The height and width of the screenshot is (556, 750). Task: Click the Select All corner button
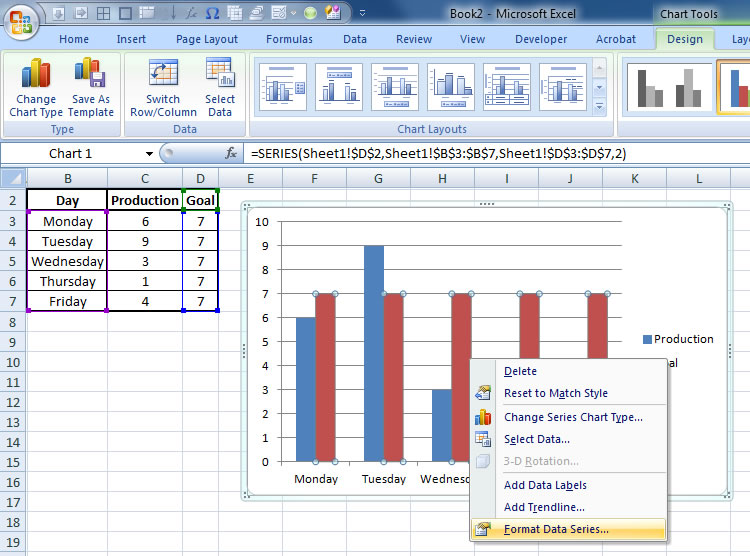tap(13, 178)
